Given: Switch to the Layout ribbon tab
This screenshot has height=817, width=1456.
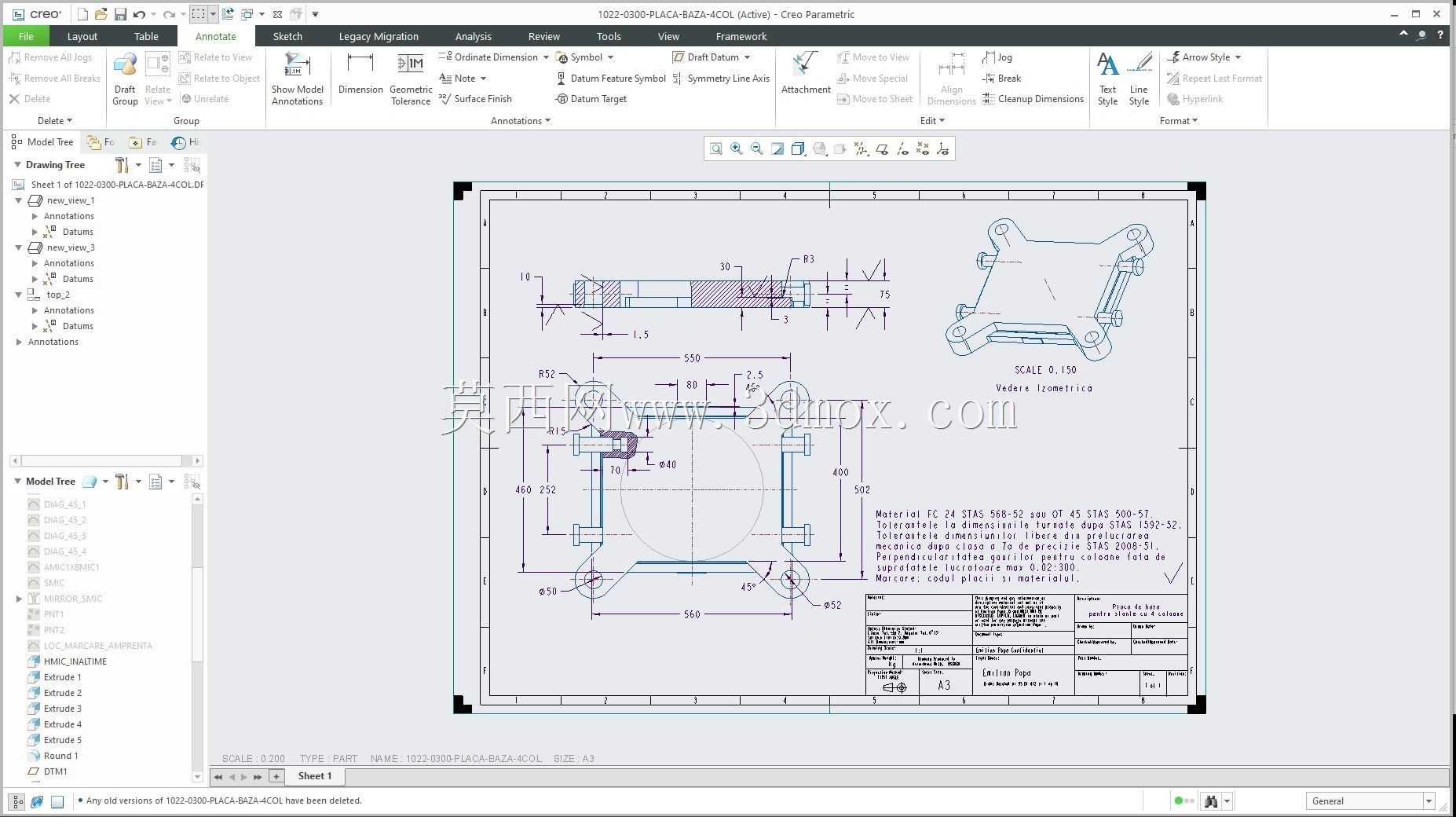Looking at the screenshot, I should point(82,36).
